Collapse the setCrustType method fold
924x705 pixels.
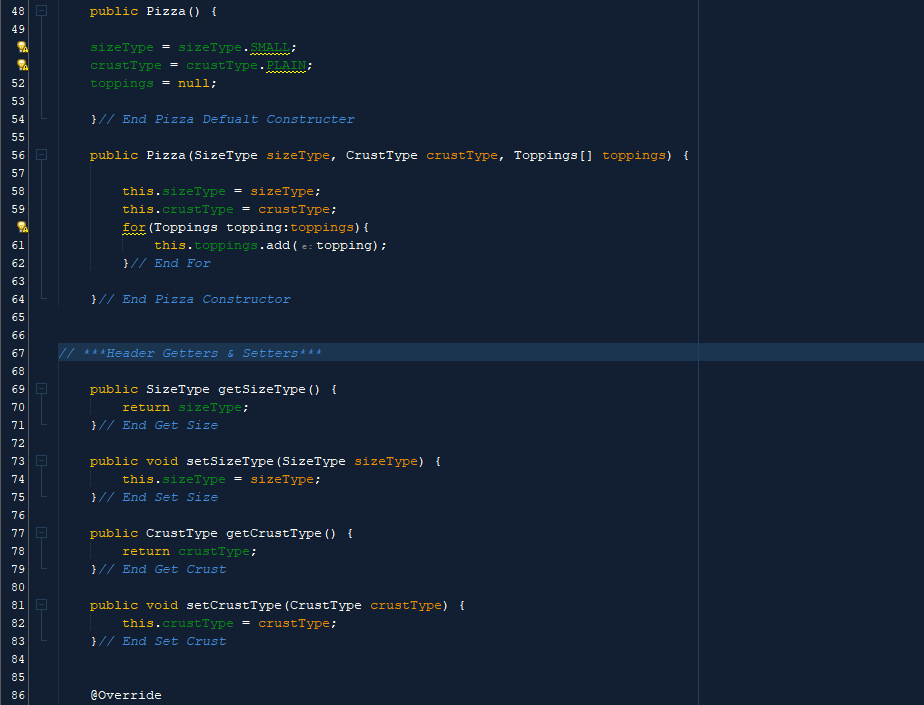(41, 605)
